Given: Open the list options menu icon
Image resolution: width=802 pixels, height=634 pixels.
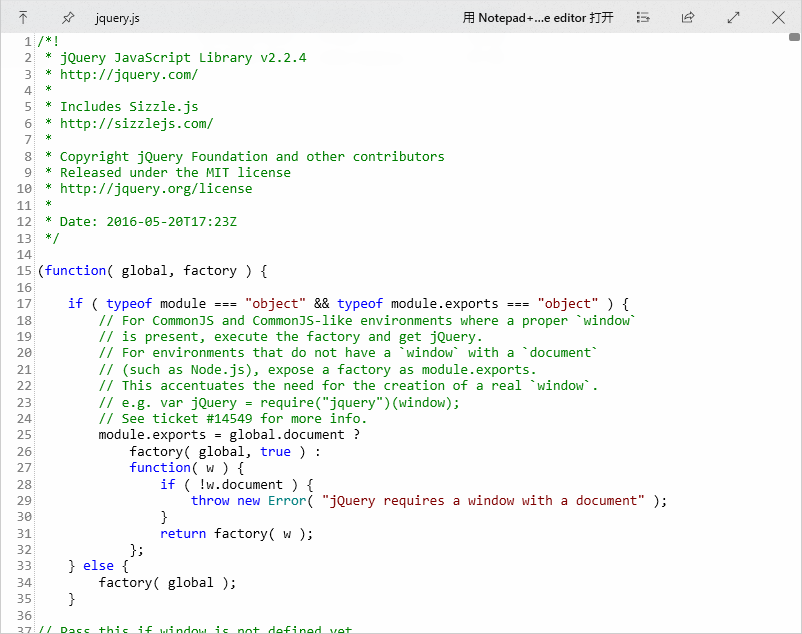Looking at the screenshot, I should [643, 18].
